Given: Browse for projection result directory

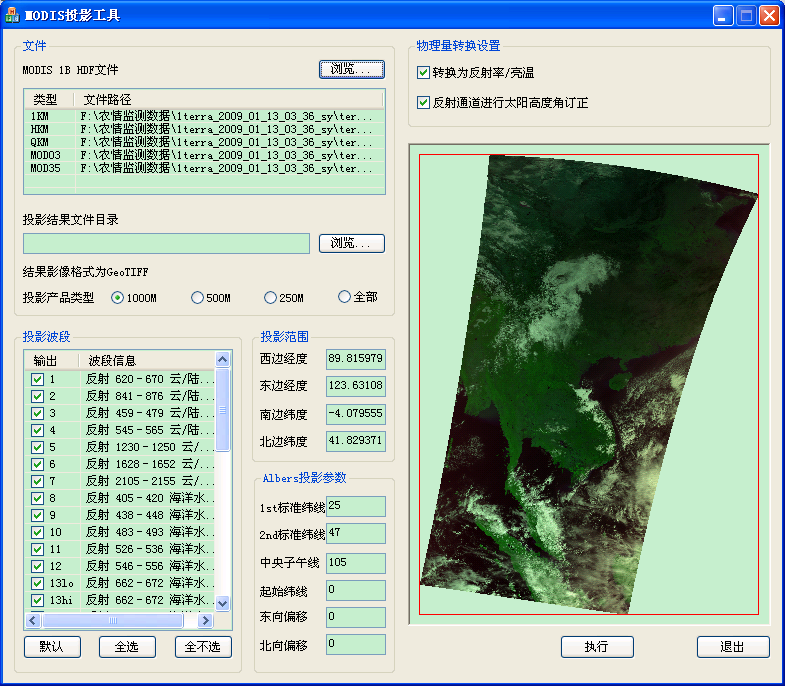Looking at the screenshot, I should point(352,243).
